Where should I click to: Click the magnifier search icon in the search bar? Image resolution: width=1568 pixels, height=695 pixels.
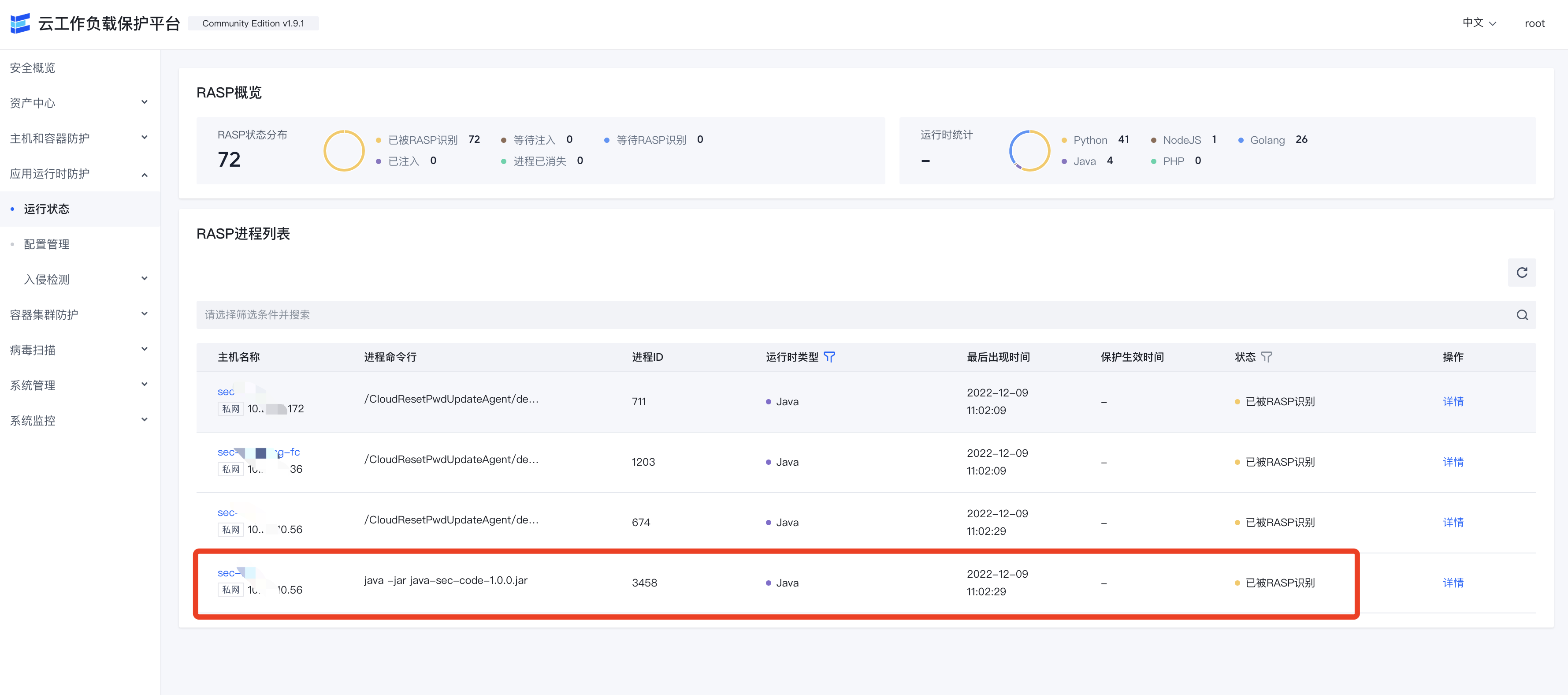point(1522,315)
